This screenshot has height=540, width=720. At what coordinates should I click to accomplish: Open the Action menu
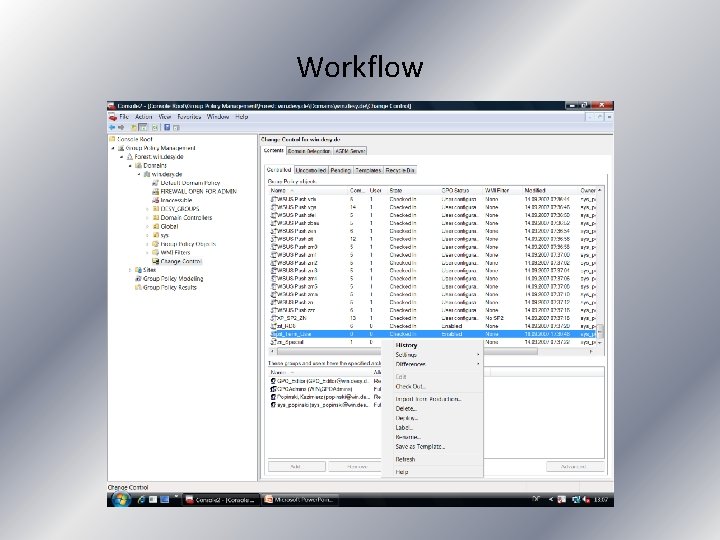[143, 117]
